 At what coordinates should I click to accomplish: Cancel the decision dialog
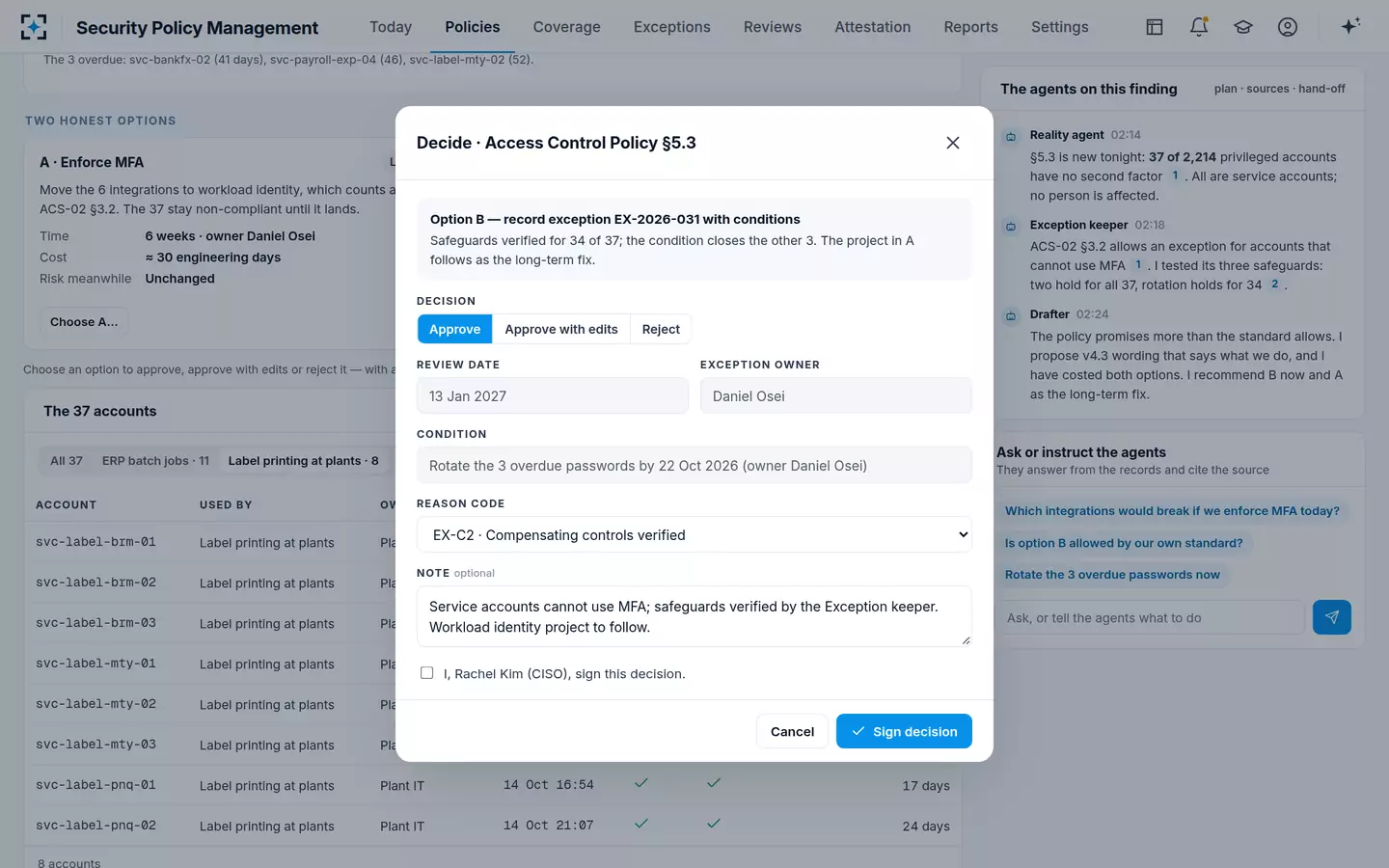click(x=792, y=731)
